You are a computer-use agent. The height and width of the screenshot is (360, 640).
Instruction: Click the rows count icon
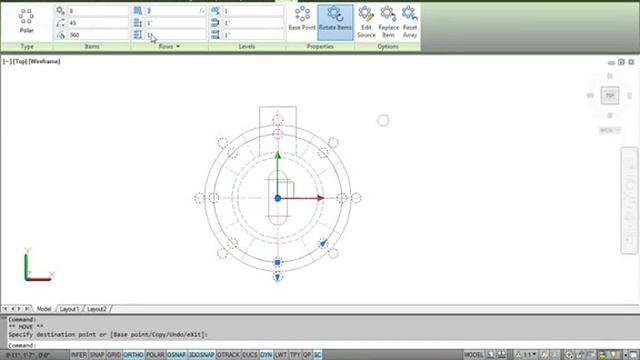[138, 11]
